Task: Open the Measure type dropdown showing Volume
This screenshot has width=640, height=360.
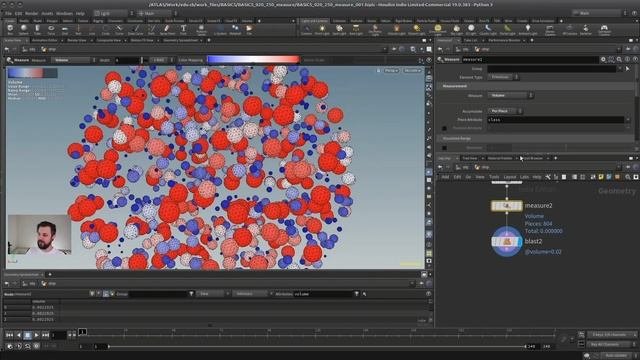Action: (511, 96)
